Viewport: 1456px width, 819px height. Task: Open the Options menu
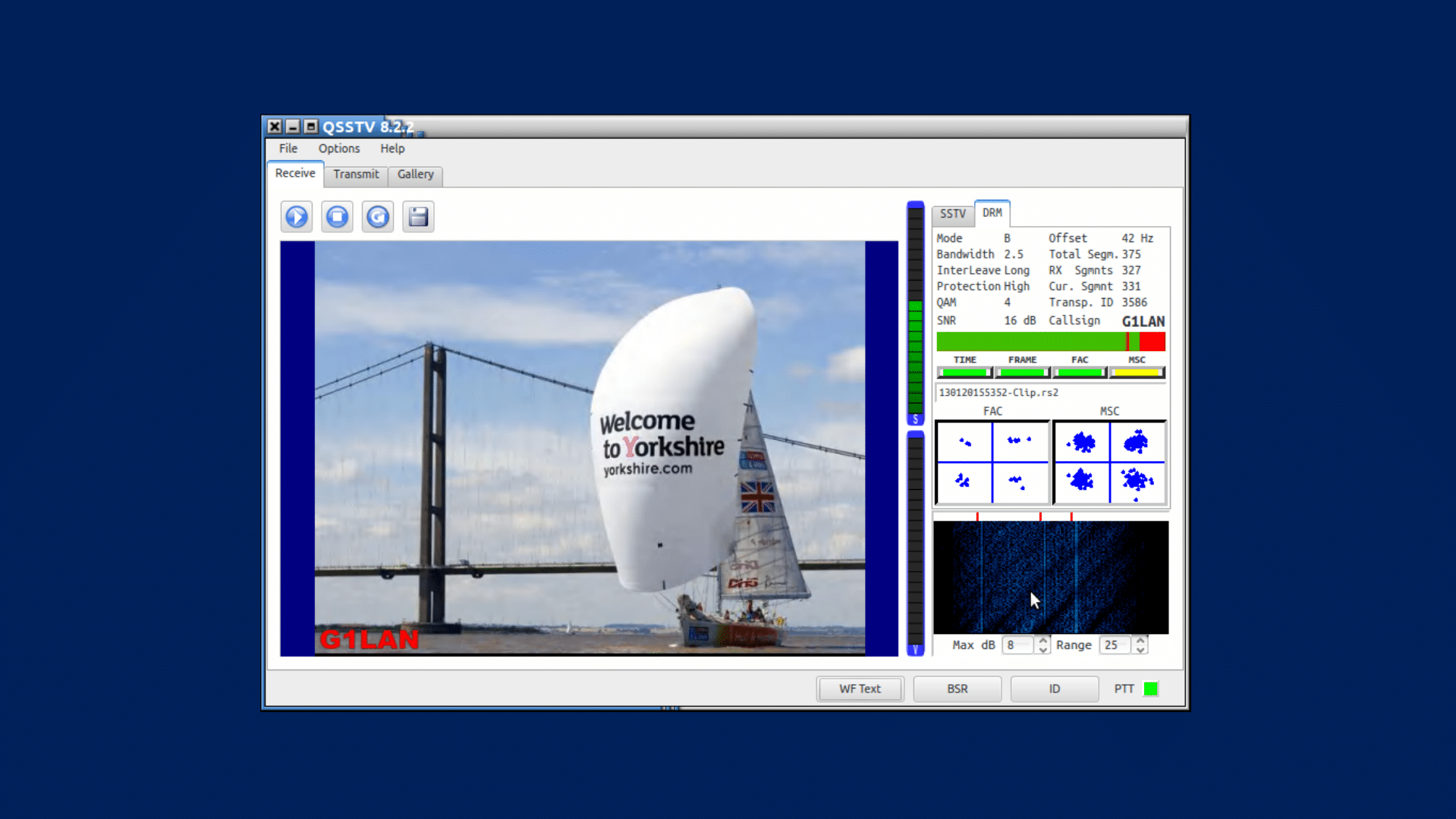click(339, 149)
